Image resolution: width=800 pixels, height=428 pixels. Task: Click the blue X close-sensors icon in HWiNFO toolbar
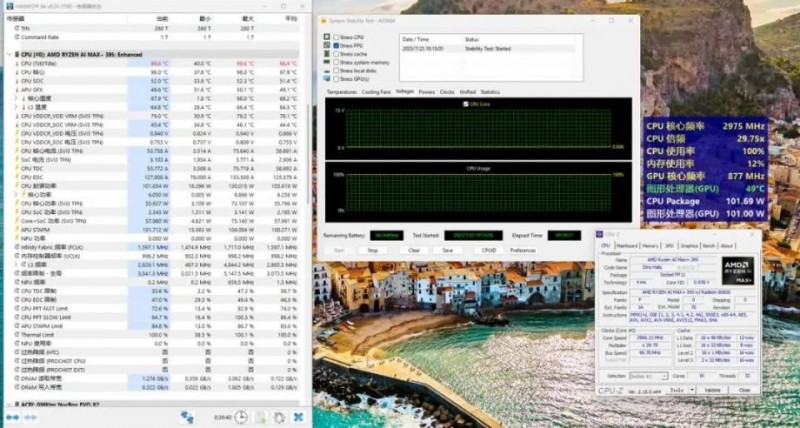(298, 417)
